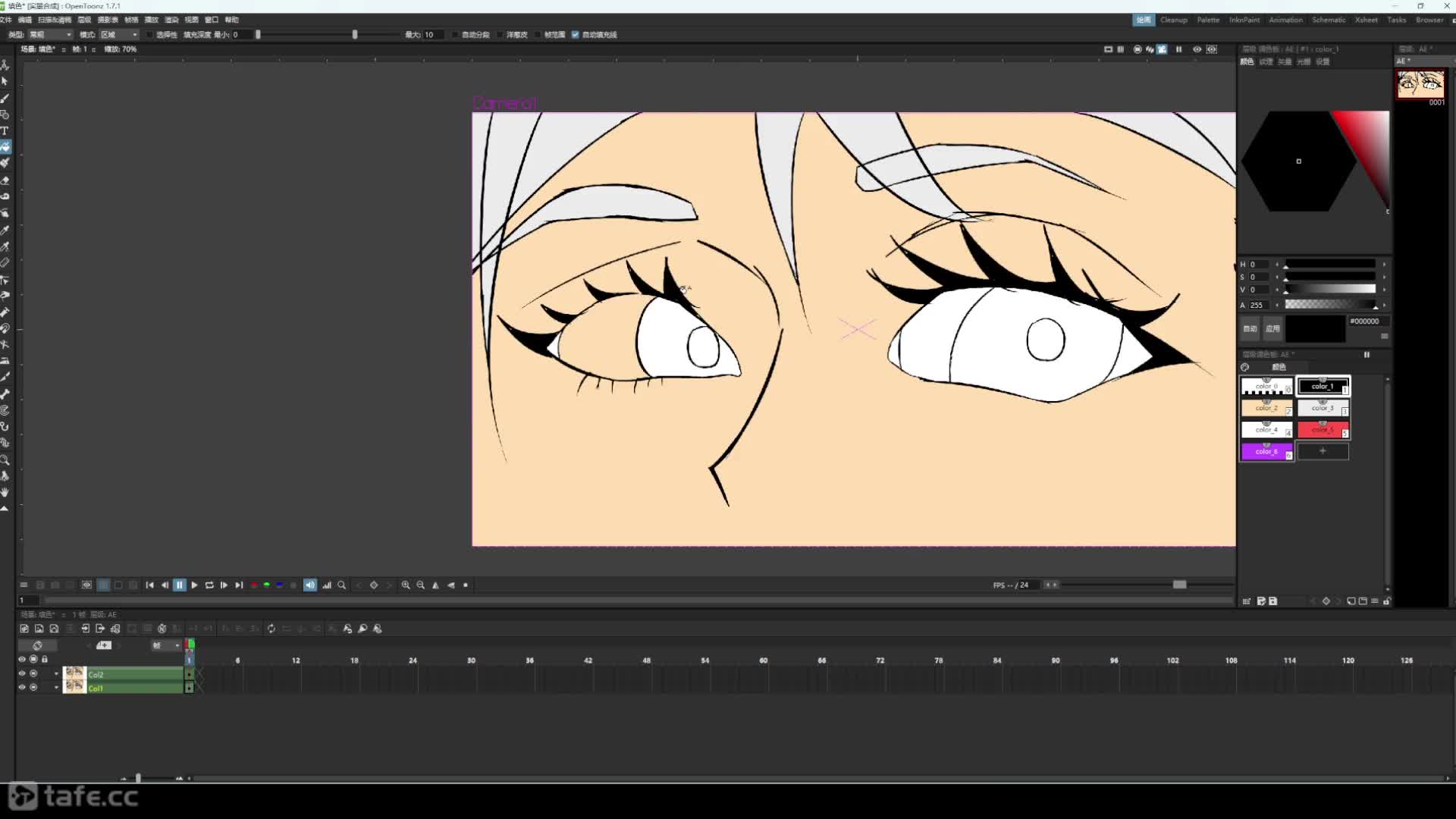Select the Selection arrow tool
The height and width of the screenshot is (819, 1456).
(x=5, y=81)
